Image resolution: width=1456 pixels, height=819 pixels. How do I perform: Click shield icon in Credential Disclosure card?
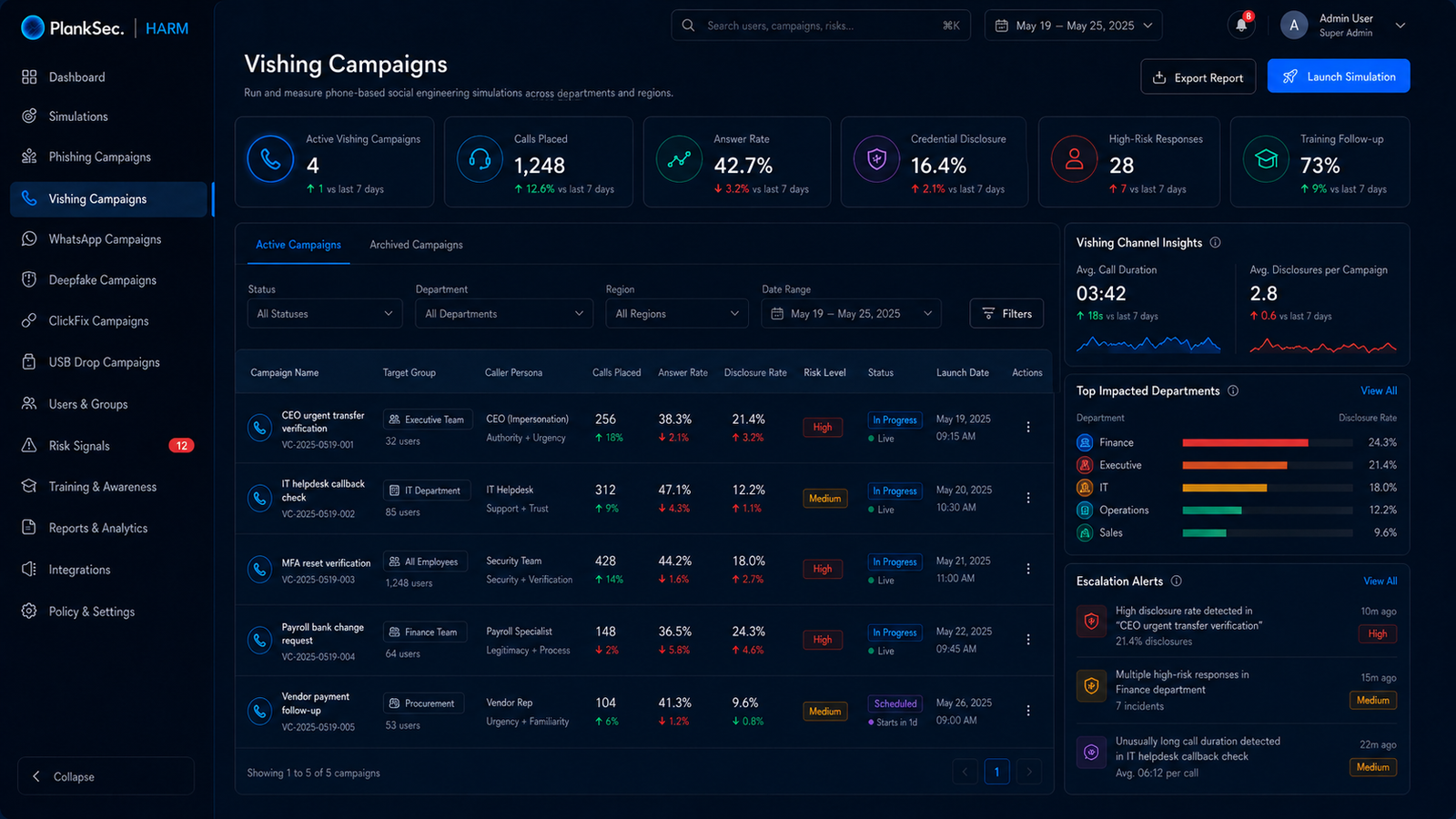(876, 159)
